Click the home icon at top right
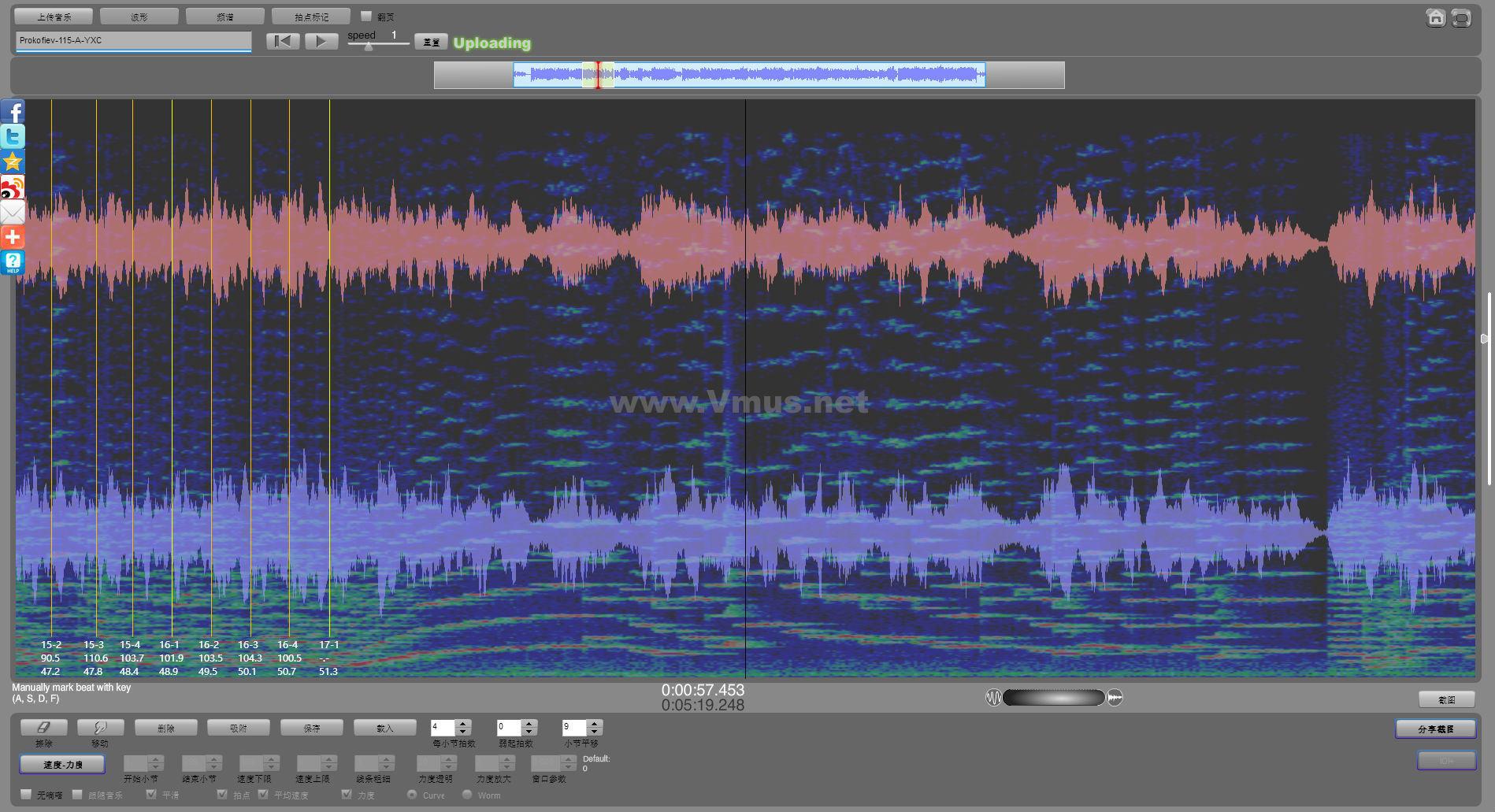Screen dimensions: 1495x812 coord(1436,17)
